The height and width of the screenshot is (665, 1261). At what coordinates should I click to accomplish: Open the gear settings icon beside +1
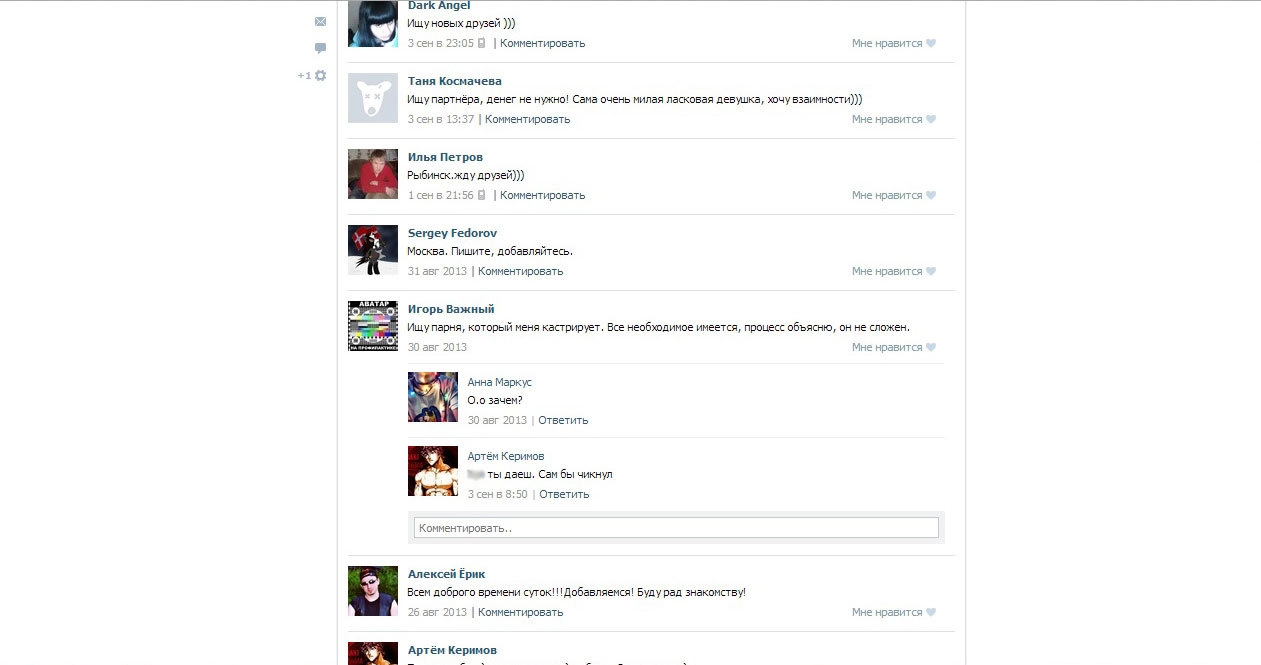320,75
